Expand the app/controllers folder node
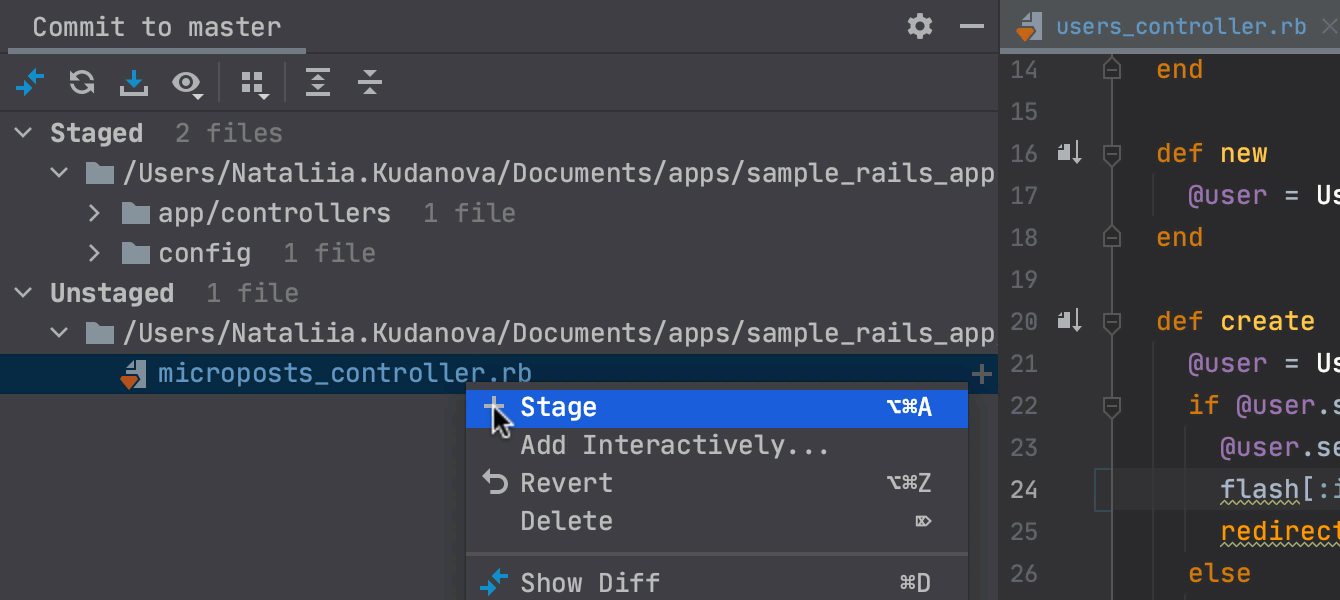Viewport: 1340px width, 600px height. 93,212
